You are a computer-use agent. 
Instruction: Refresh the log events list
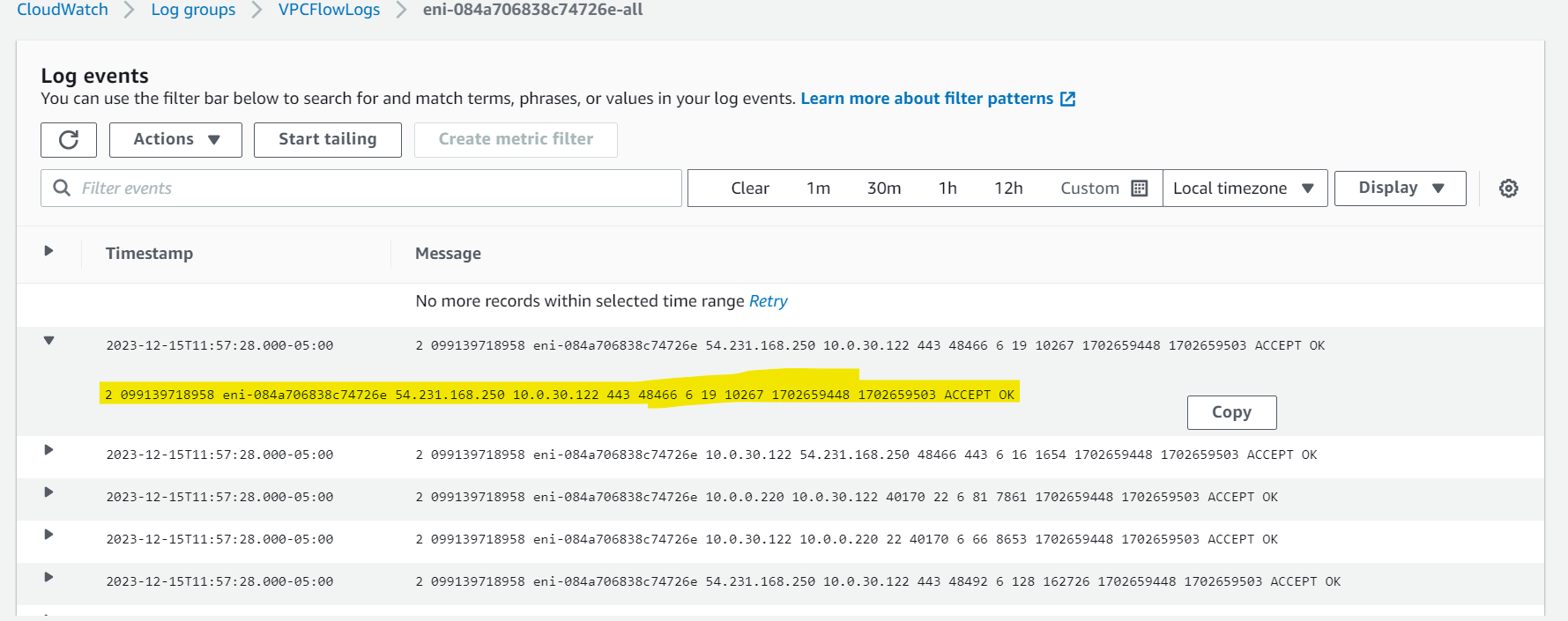(69, 140)
